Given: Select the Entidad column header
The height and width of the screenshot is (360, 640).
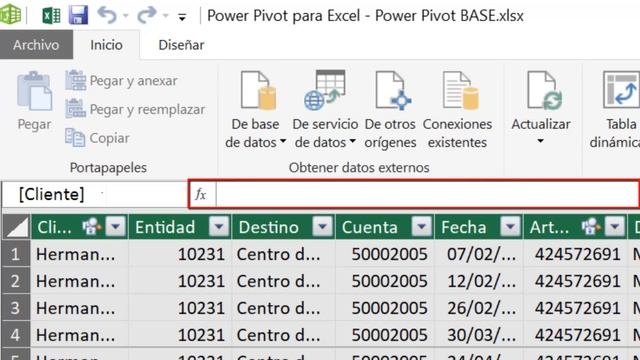Looking at the screenshot, I should [180, 227].
